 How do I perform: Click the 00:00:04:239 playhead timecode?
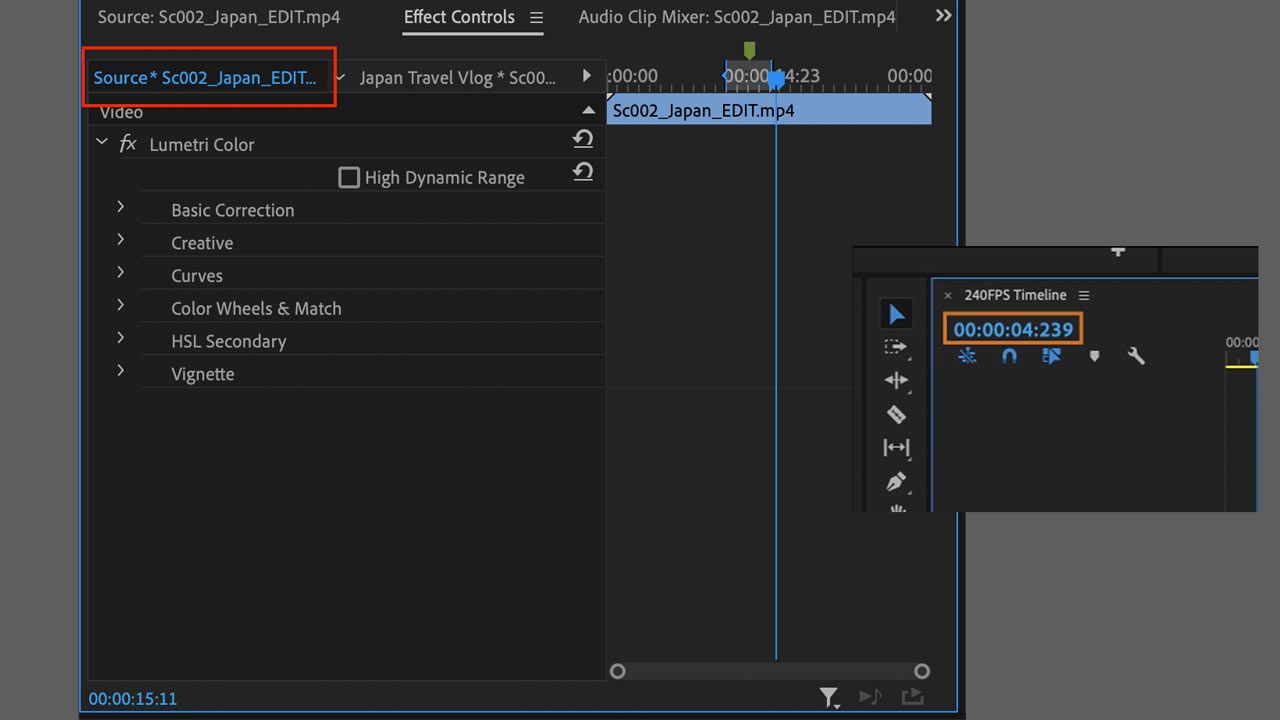(x=1013, y=329)
